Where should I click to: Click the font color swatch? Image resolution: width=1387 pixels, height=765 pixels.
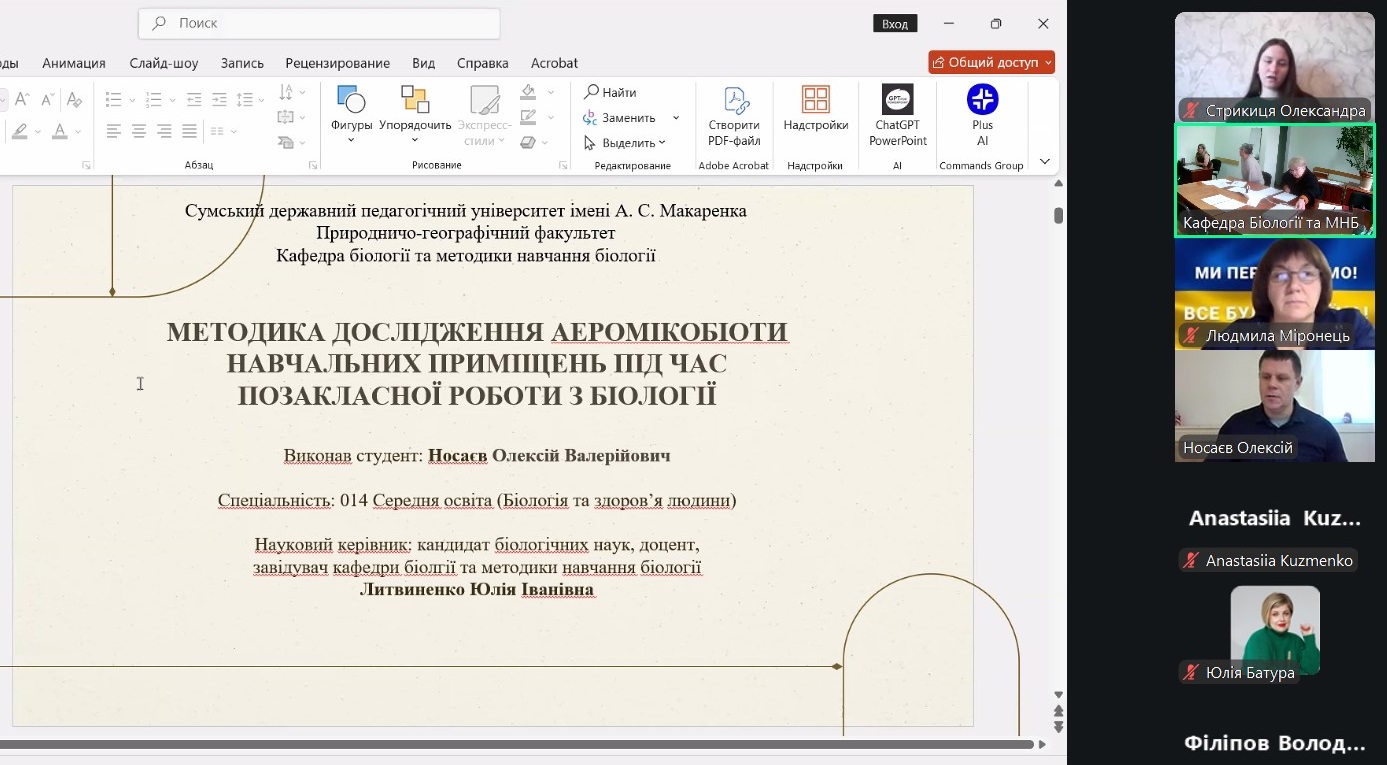click(60, 131)
